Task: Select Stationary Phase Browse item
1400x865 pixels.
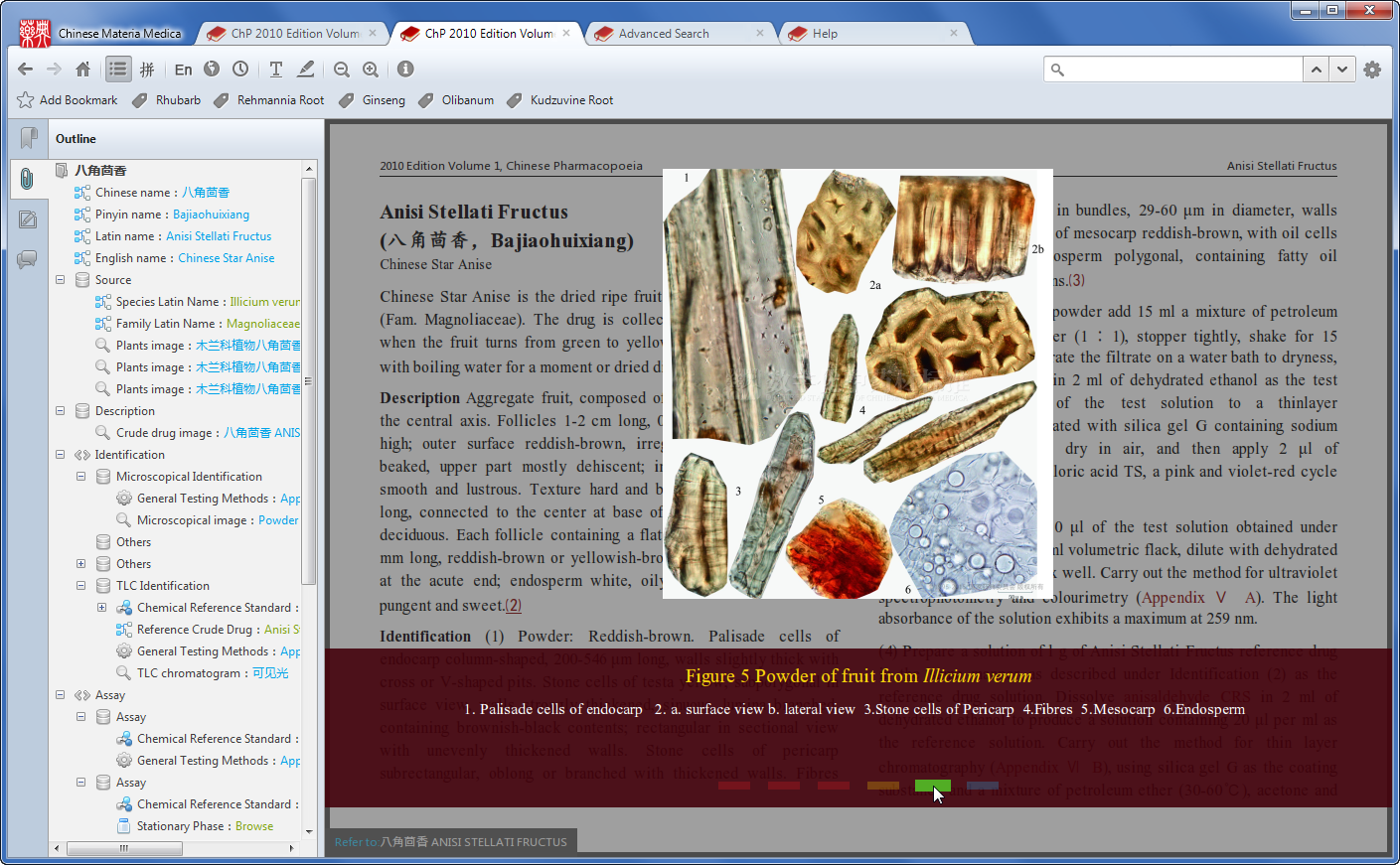Action: [x=205, y=826]
